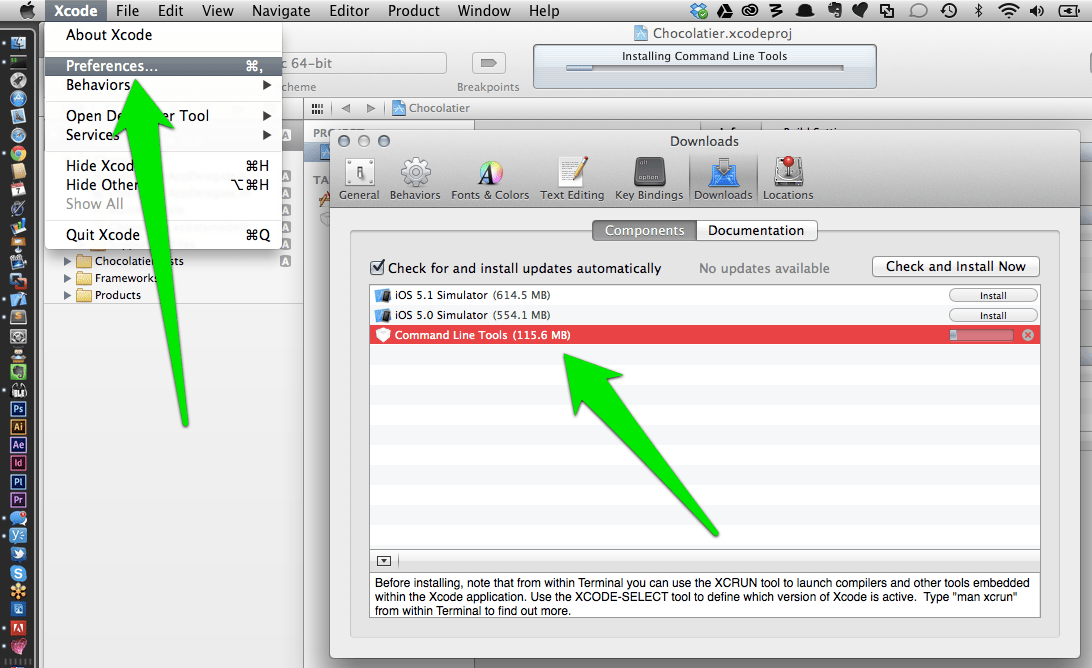
Task: Open After Effects from the Dock
Action: click(x=18, y=445)
